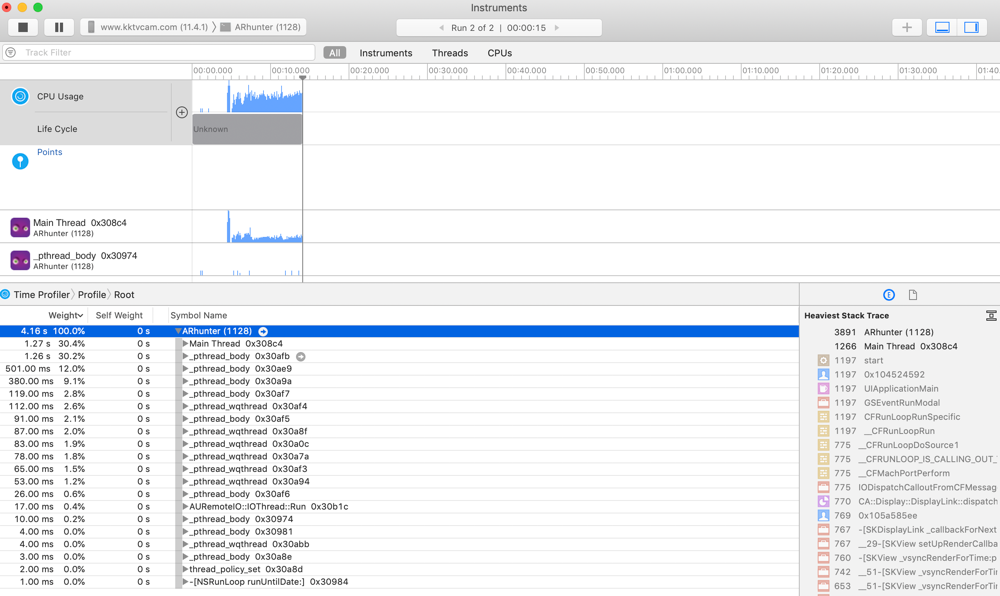1000x596 pixels.
Task: Select the Main Thread 0x308c4 track icon
Action: [x=20, y=228]
